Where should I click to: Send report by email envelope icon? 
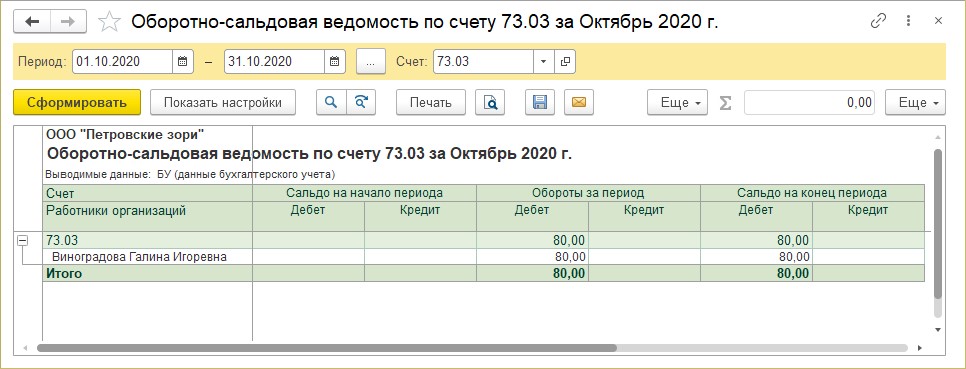point(578,102)
